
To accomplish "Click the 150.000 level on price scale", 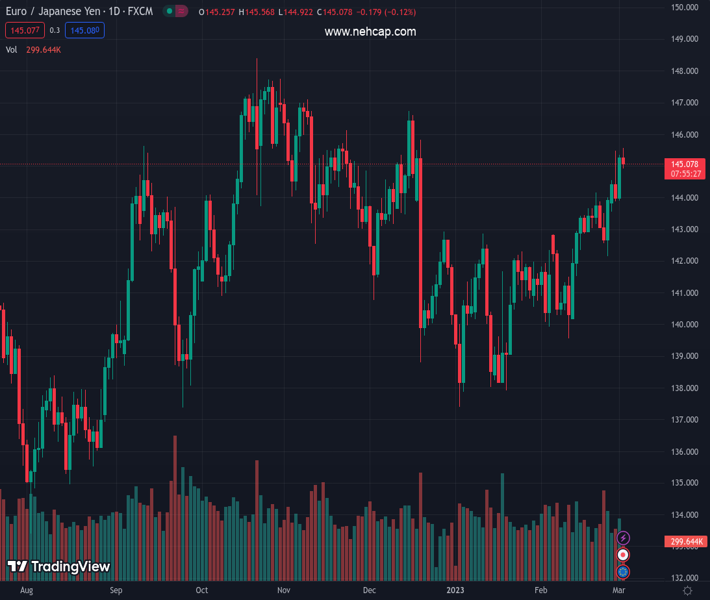I will click(684, 7).
